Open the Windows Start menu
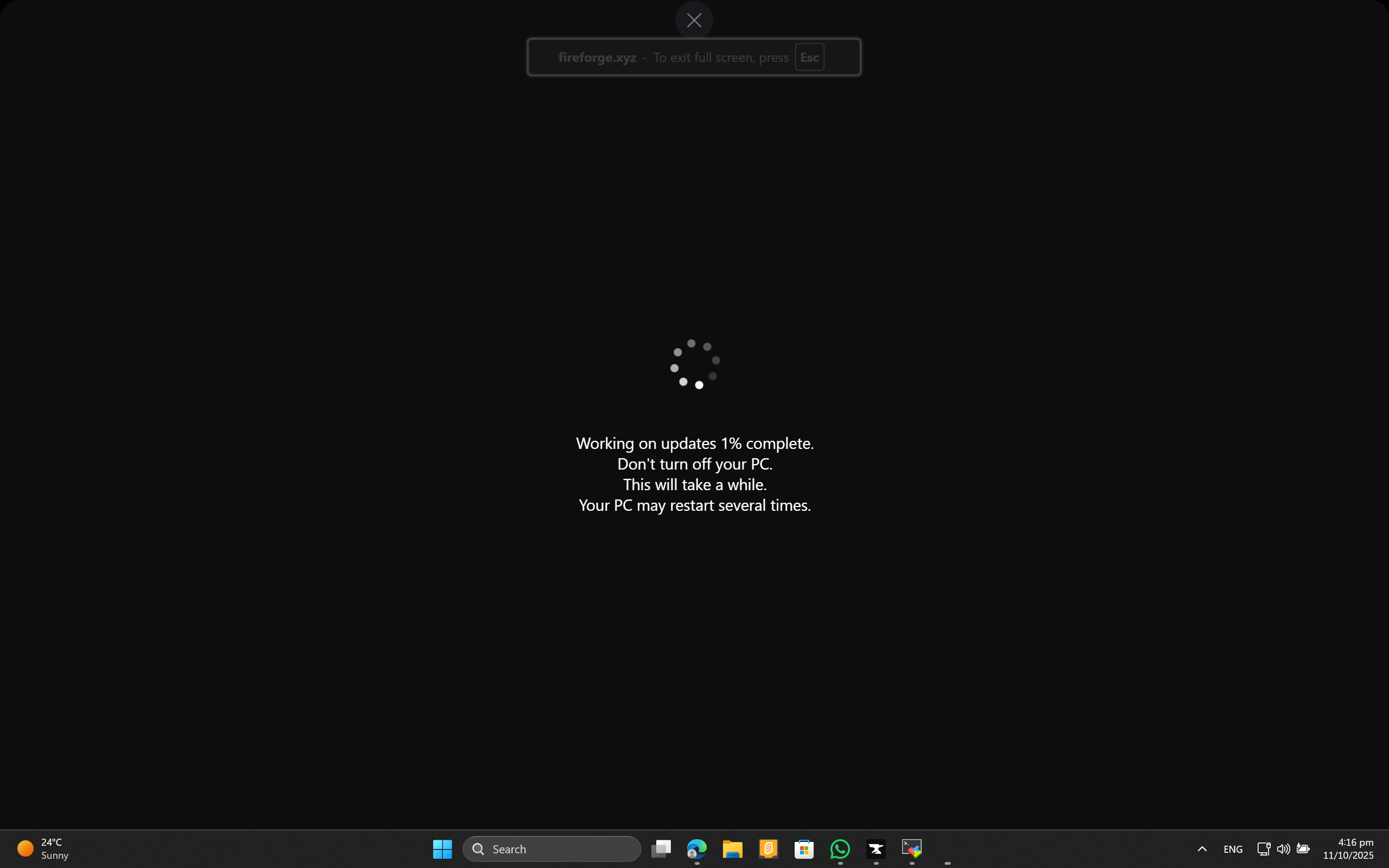Image resolution: width=1389 pixels, height=868 pixels. 442,848
